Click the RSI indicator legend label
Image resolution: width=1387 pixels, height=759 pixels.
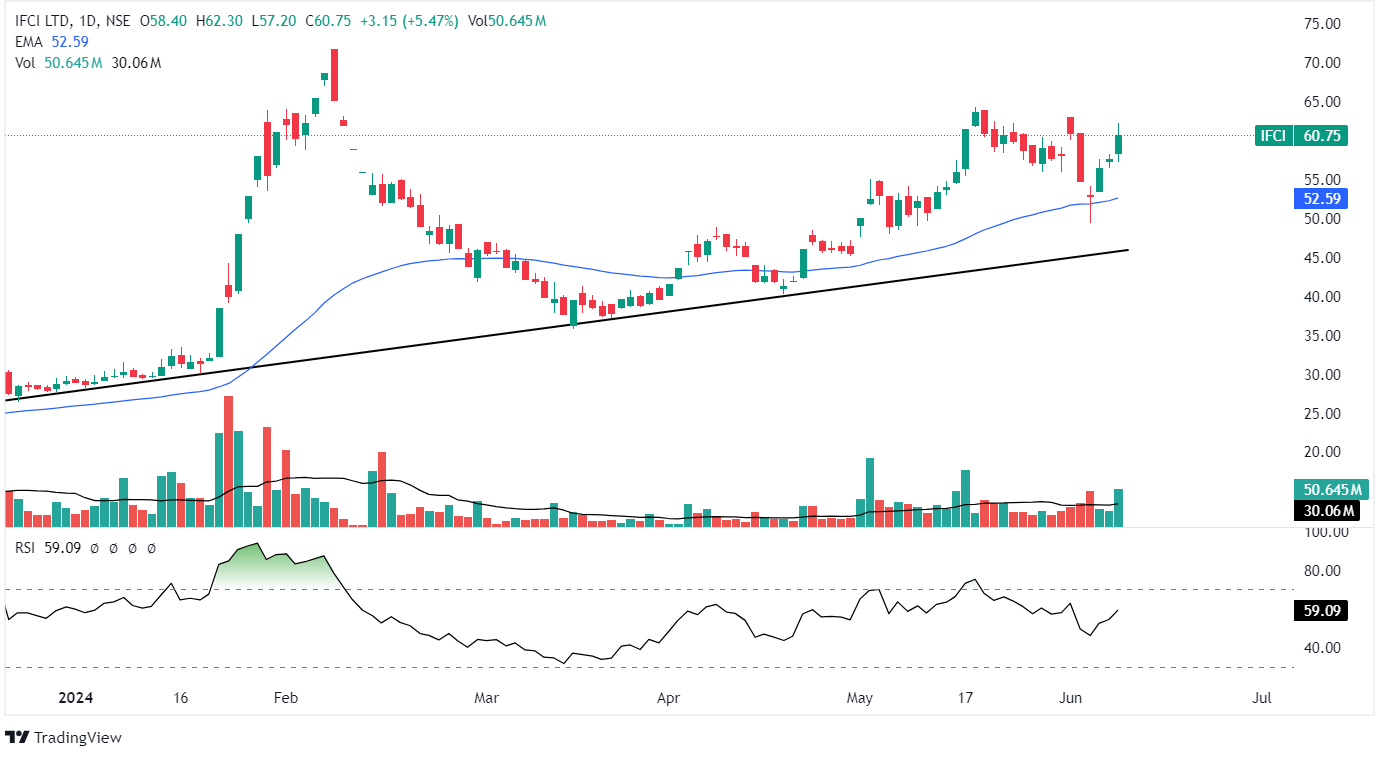27,548
